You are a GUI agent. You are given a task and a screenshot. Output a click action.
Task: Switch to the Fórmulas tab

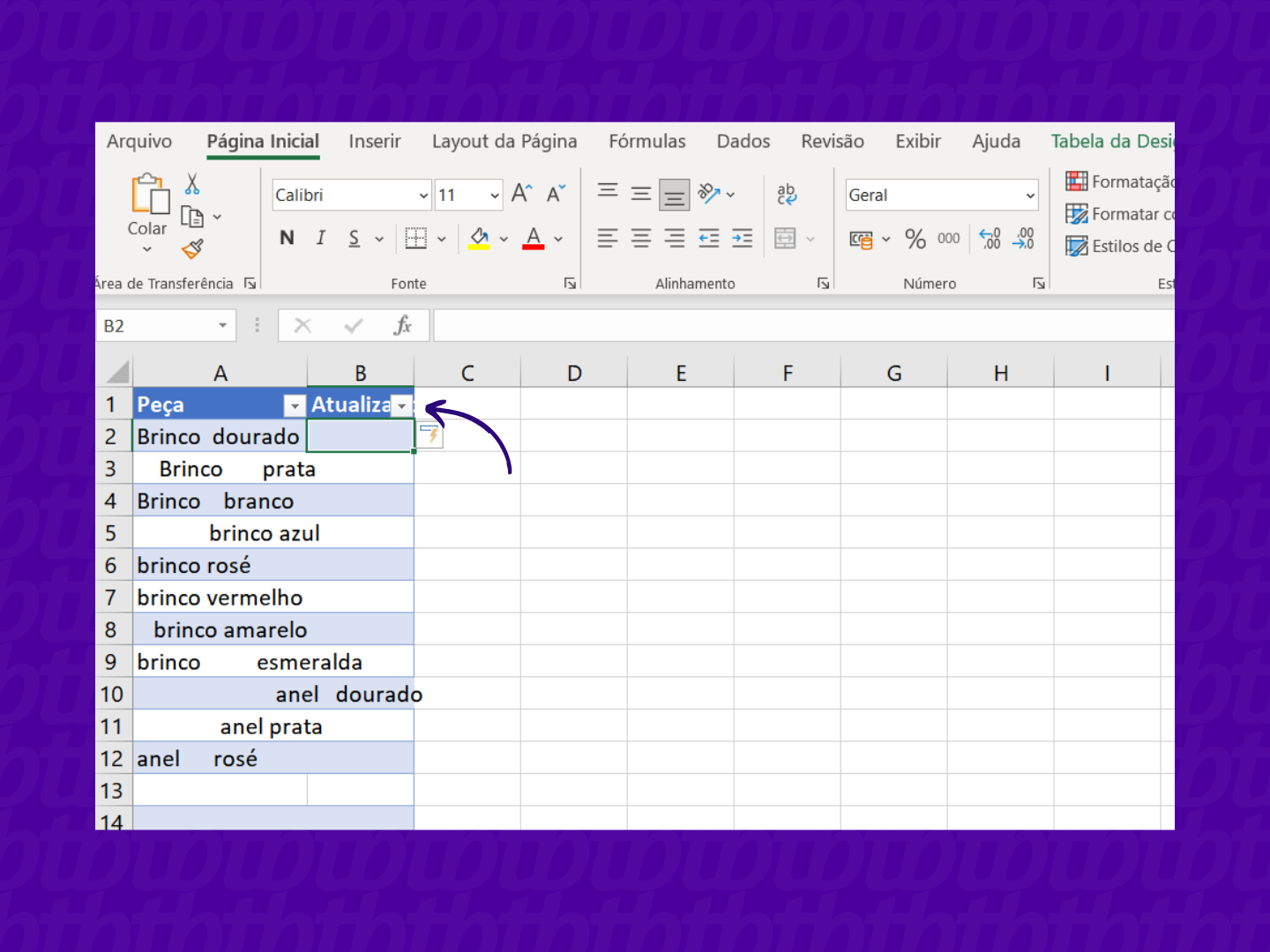tap(647, 141)
